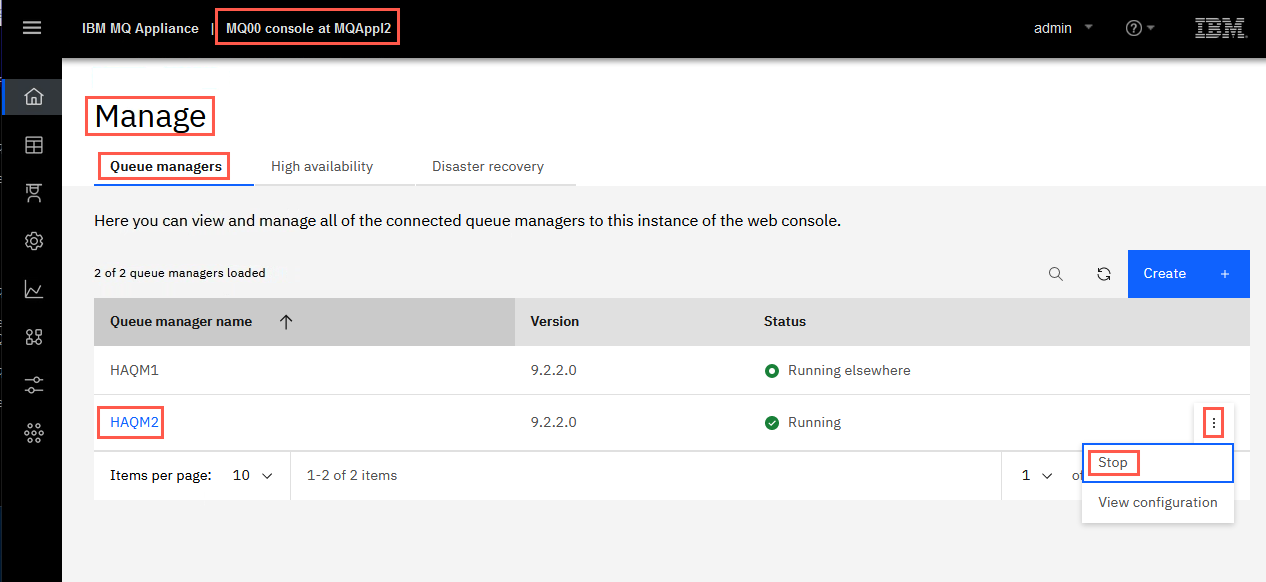
Task: Click the Status column header
Action: [785, 322]
